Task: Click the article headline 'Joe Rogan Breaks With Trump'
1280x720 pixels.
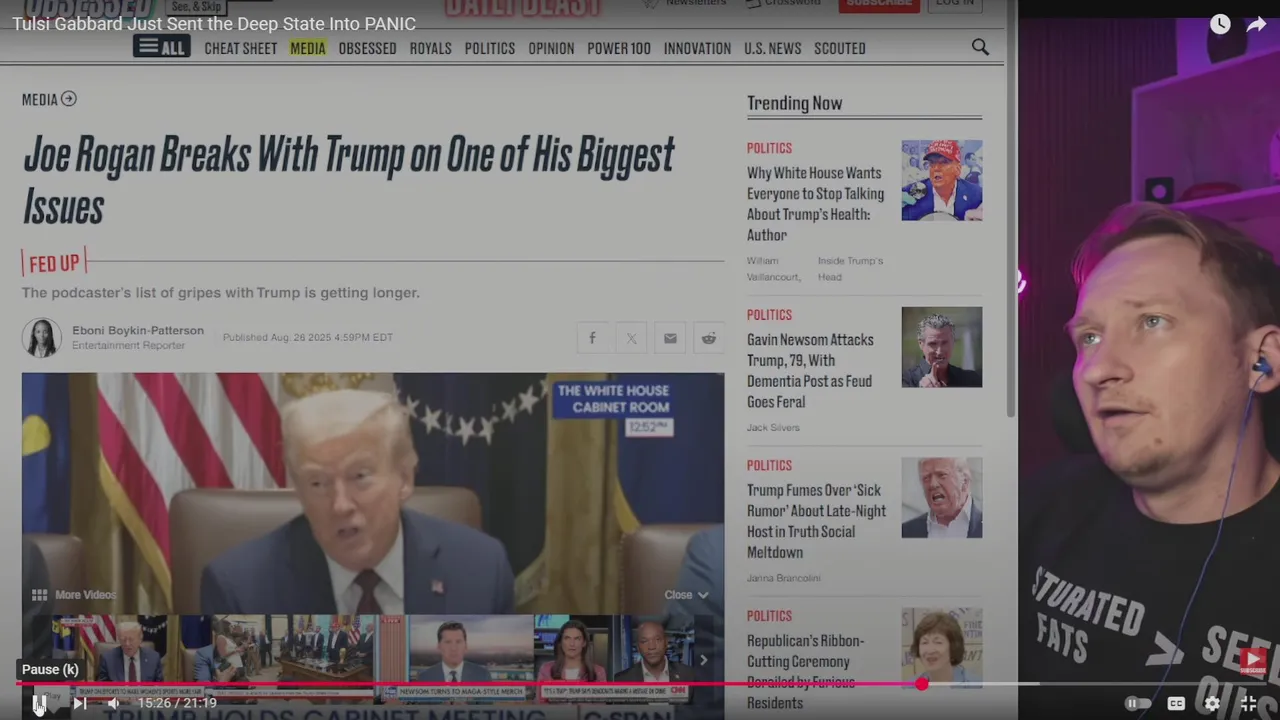Action: [x=348, y=180]
